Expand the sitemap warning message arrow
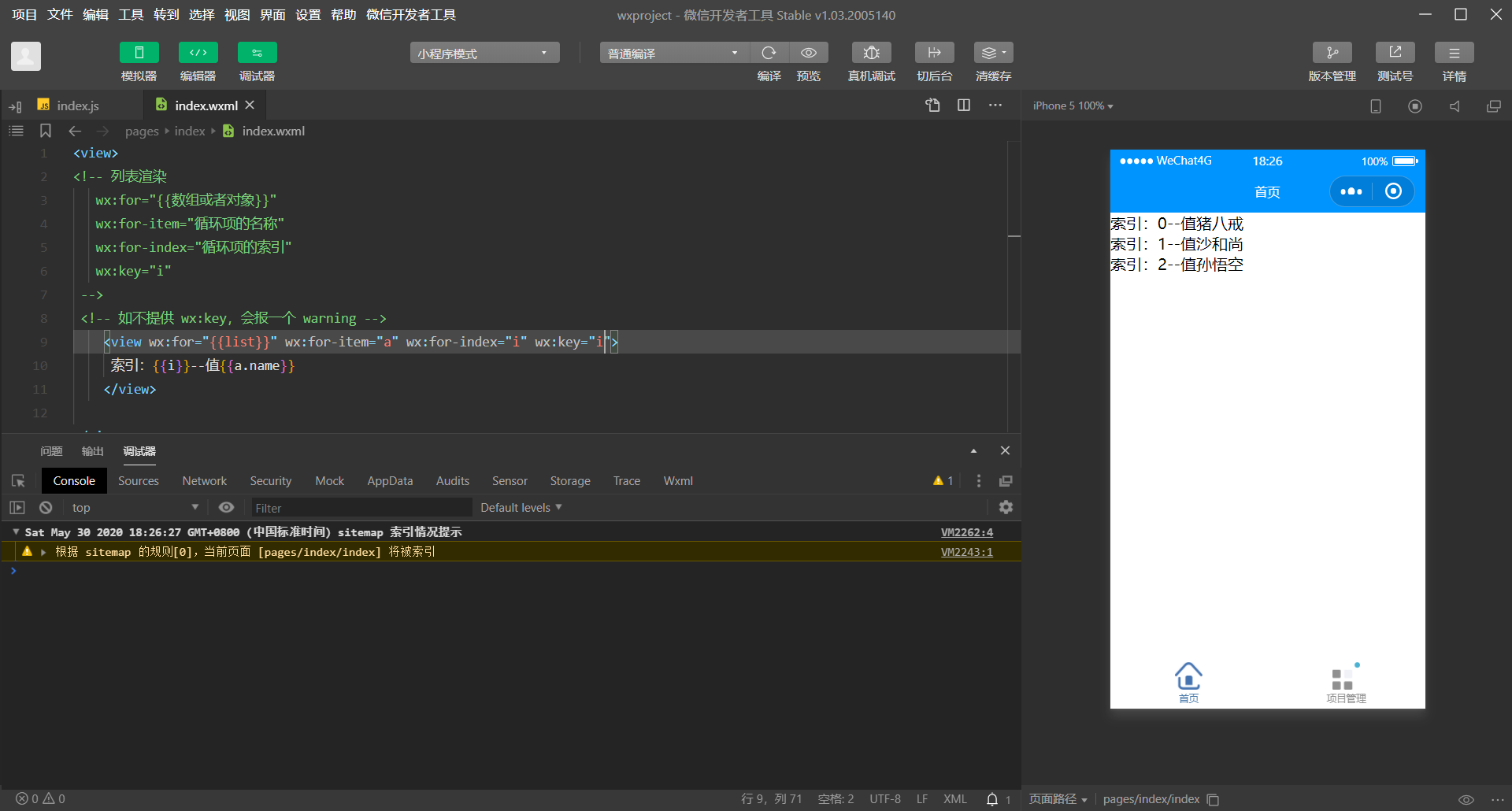 click(x=43, y=552)
